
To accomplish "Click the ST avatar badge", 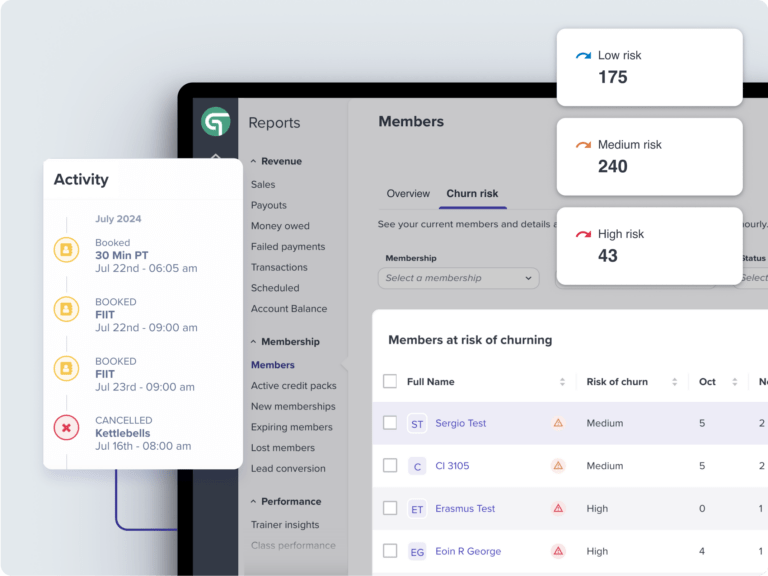I will (417, 424).
